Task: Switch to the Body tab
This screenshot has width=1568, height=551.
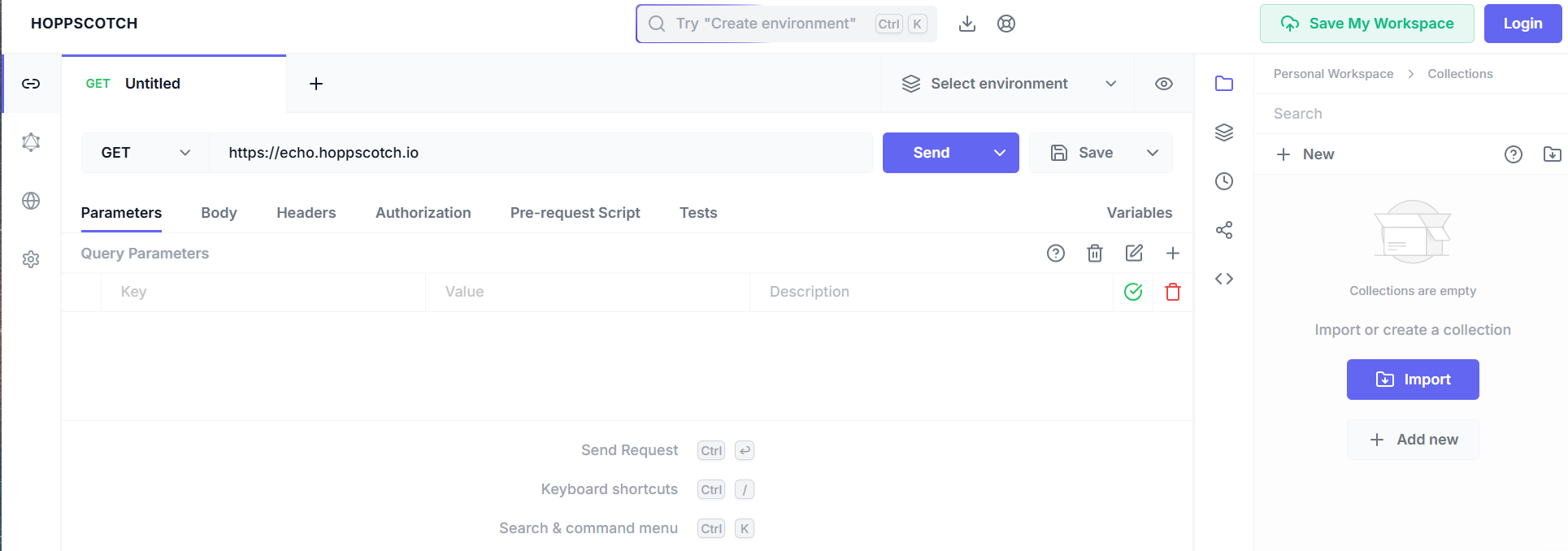Action: point(219,213)
